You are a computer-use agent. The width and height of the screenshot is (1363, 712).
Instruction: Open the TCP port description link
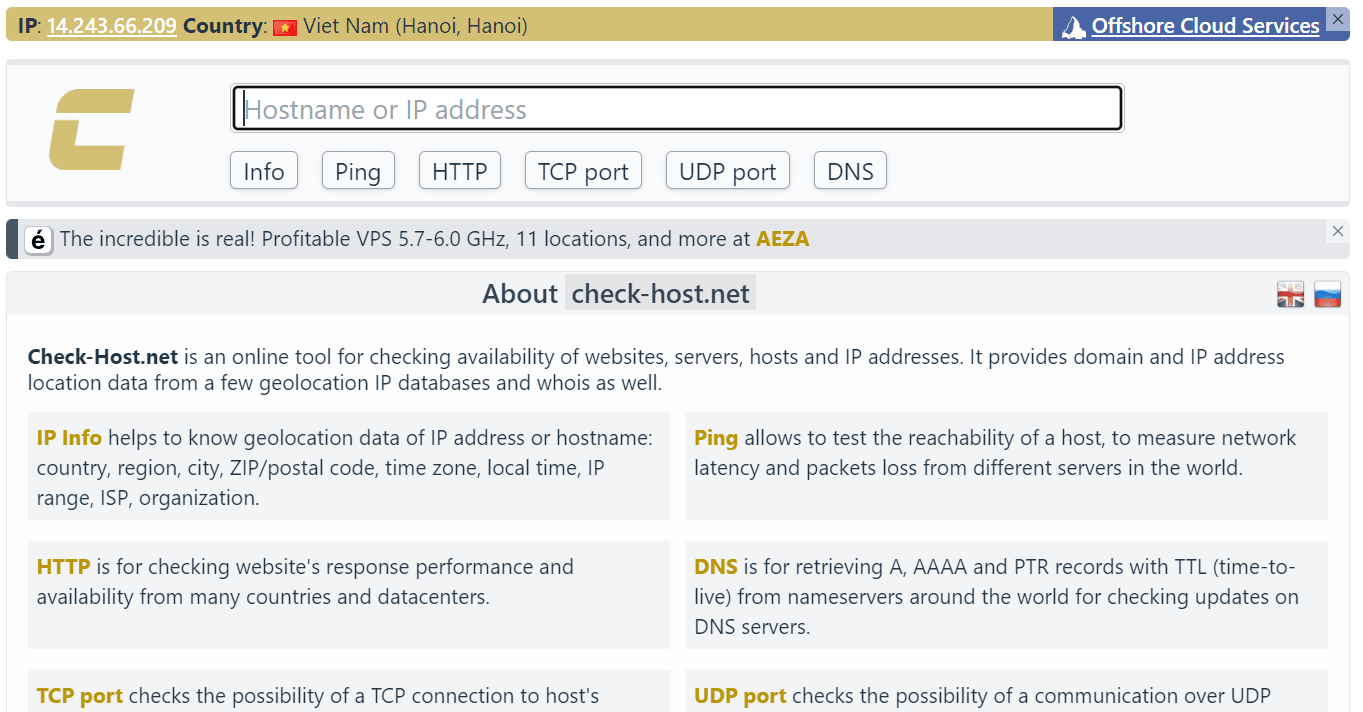(80, 696)
